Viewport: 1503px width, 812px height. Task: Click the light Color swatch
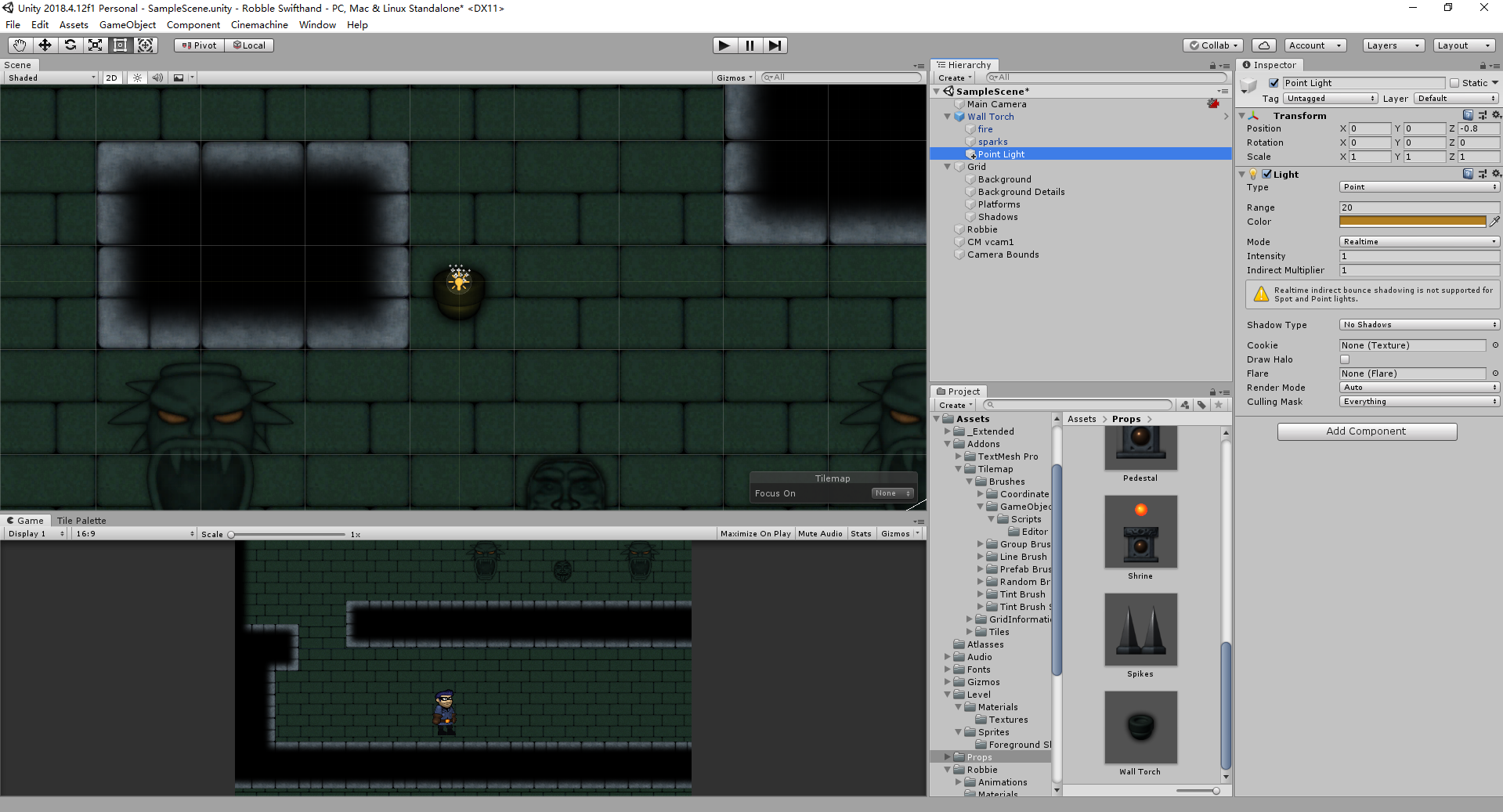tap(1412, 222)
